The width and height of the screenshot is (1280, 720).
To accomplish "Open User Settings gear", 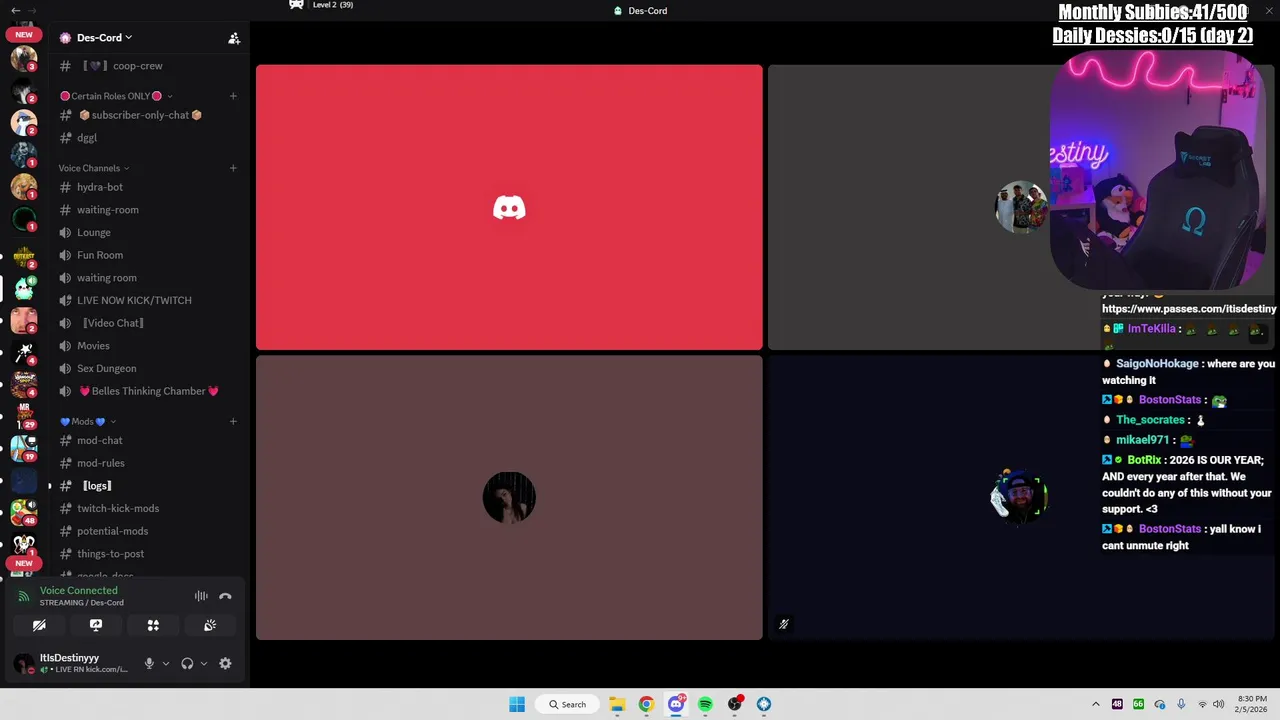I will [225, 663].
